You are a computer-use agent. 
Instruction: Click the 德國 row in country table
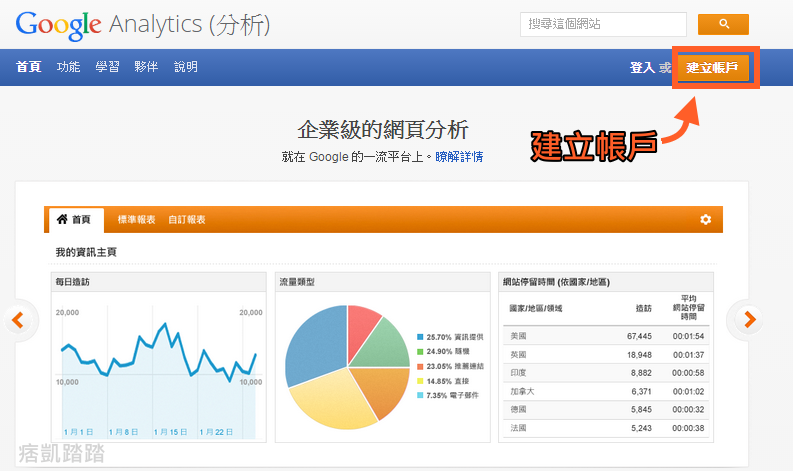pos(606,409)
